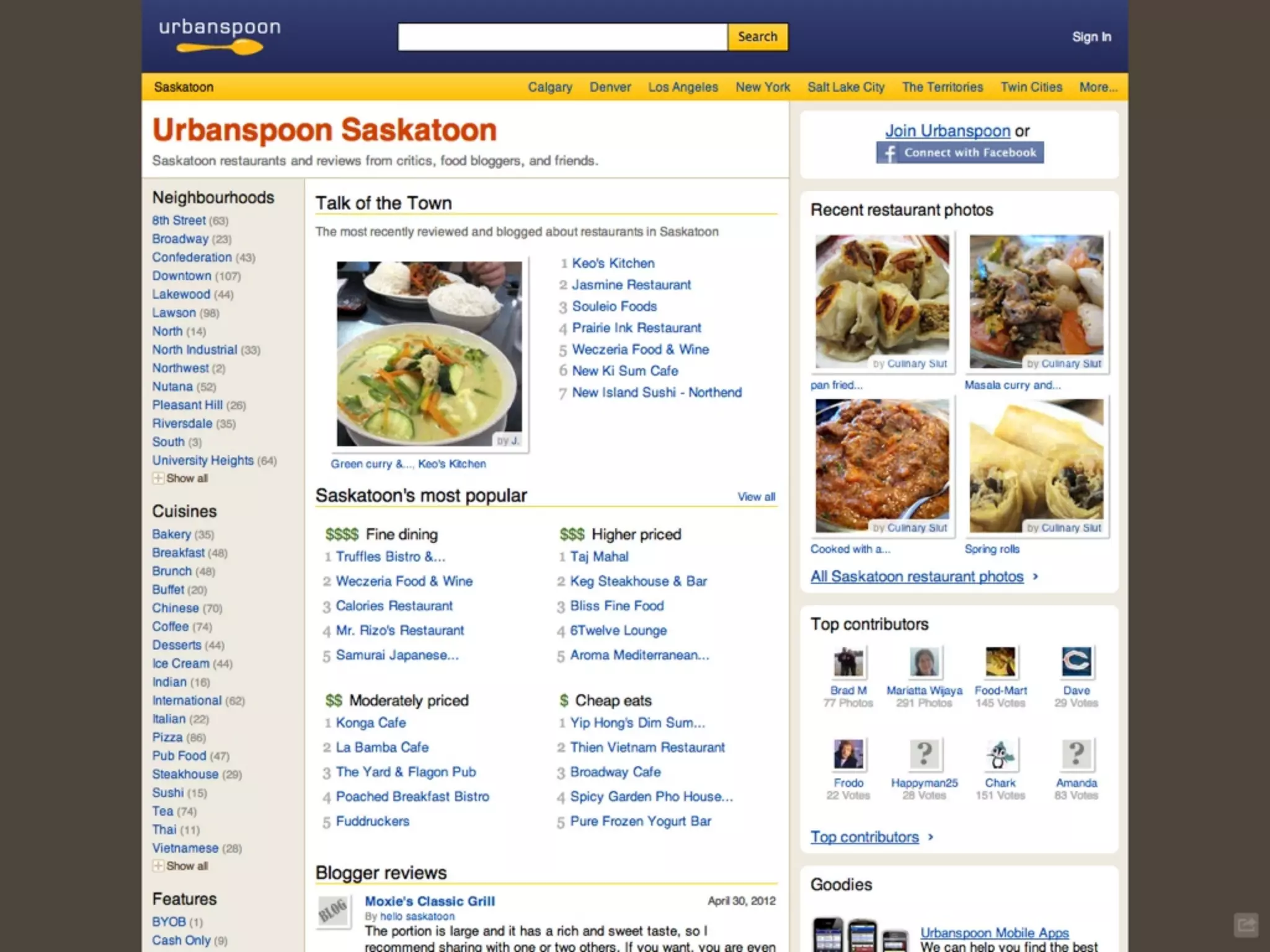This screenshot has width=1270, height=952.
Task: Open the Spring rolls photo thumbnail
Action: click(x=1036, y=465)
